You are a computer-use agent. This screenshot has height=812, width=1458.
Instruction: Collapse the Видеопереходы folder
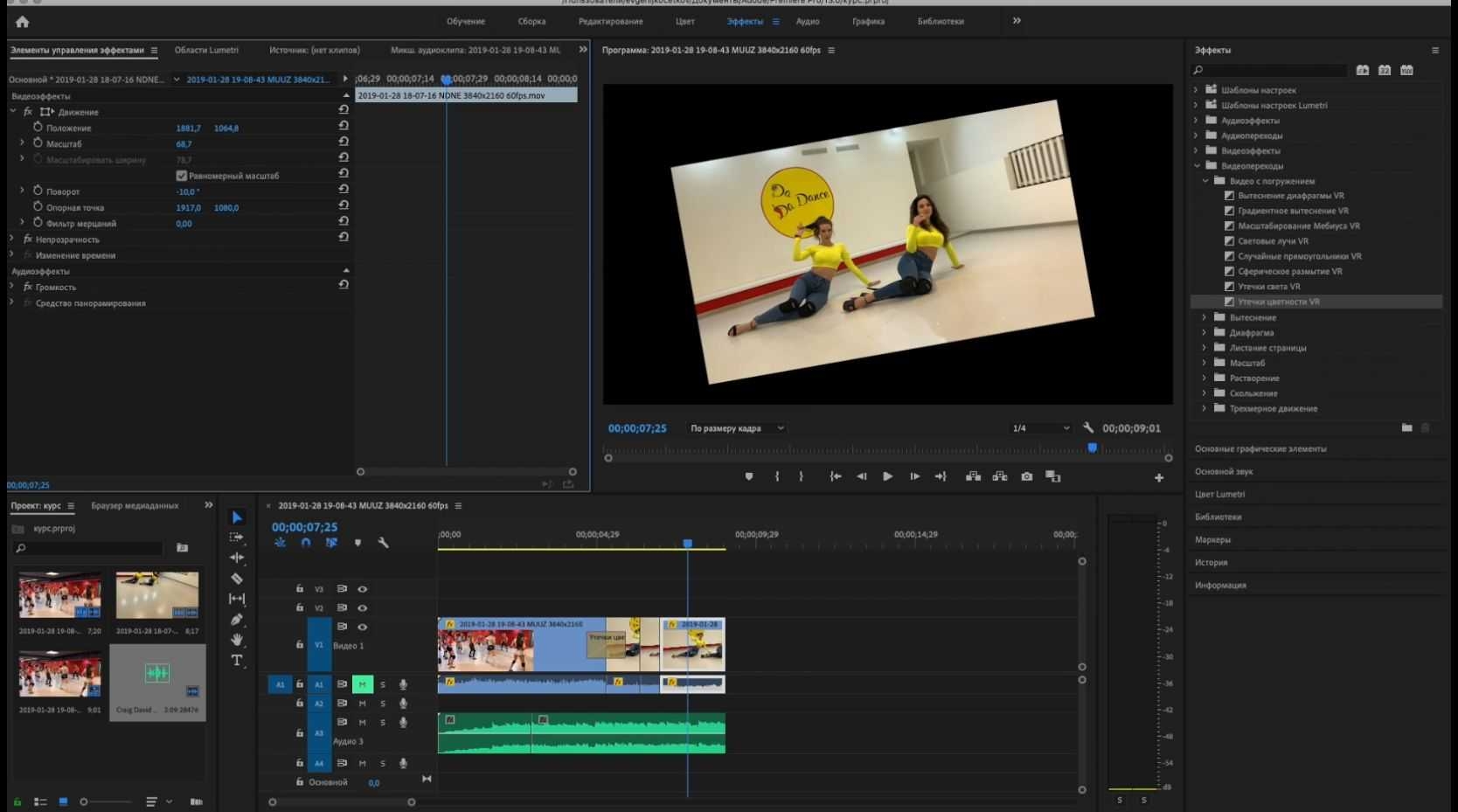coord(1197,165)
